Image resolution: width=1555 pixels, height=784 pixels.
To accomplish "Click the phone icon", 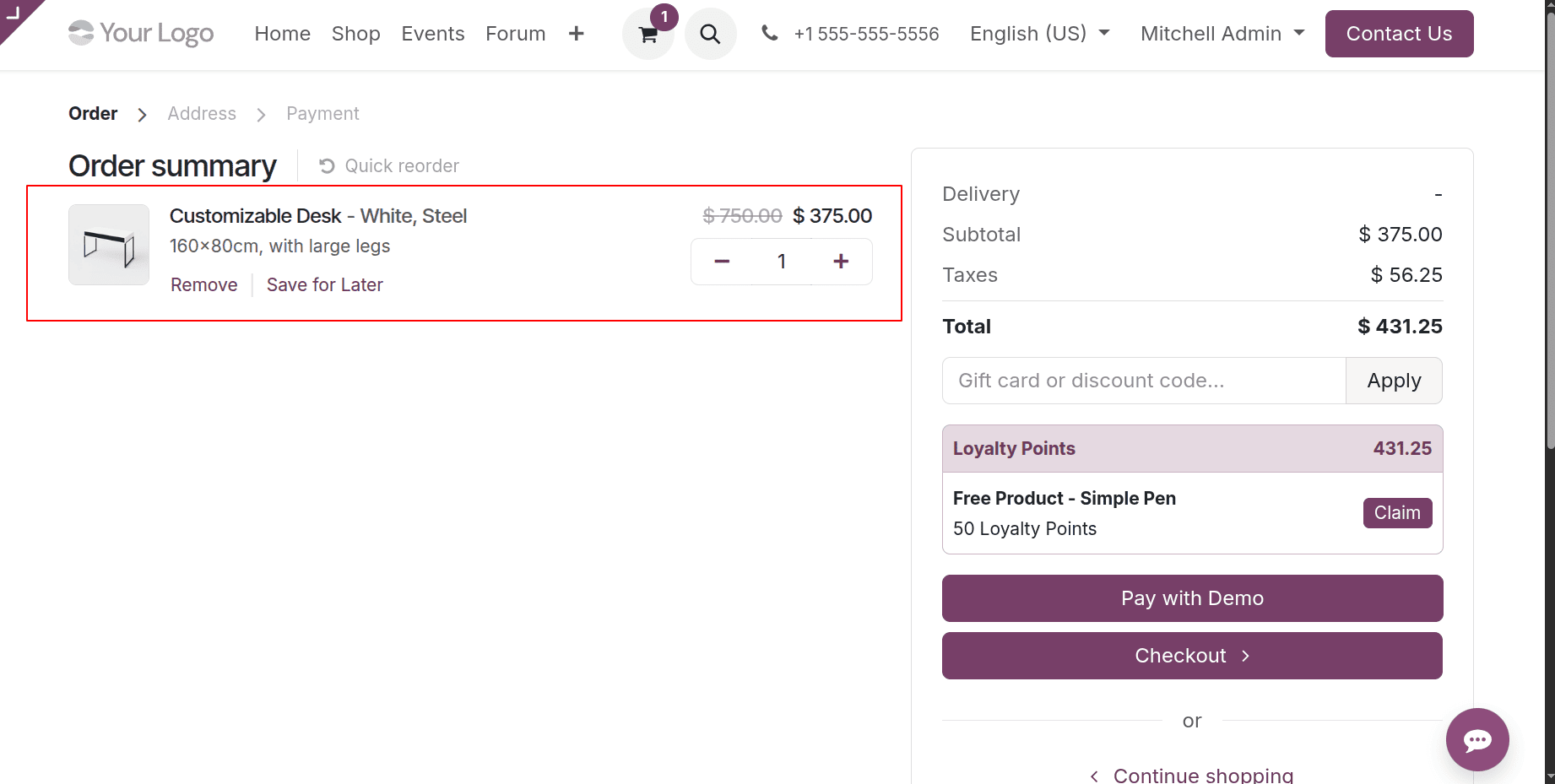I will 769,33.
